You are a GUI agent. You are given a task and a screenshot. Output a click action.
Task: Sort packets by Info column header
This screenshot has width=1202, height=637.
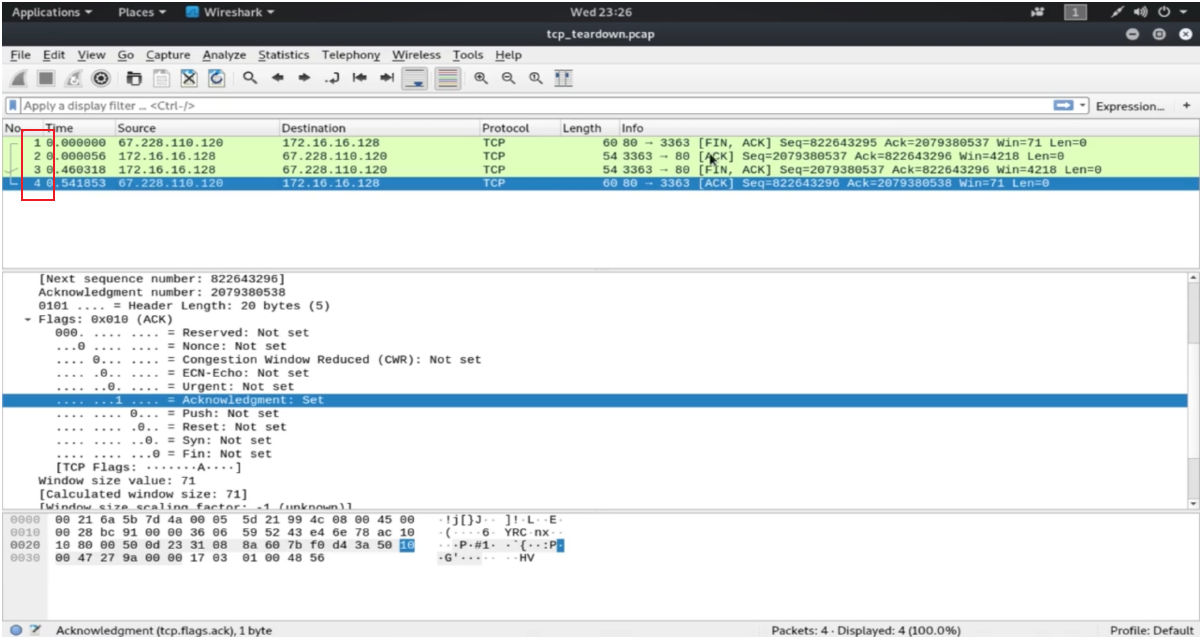907,128
